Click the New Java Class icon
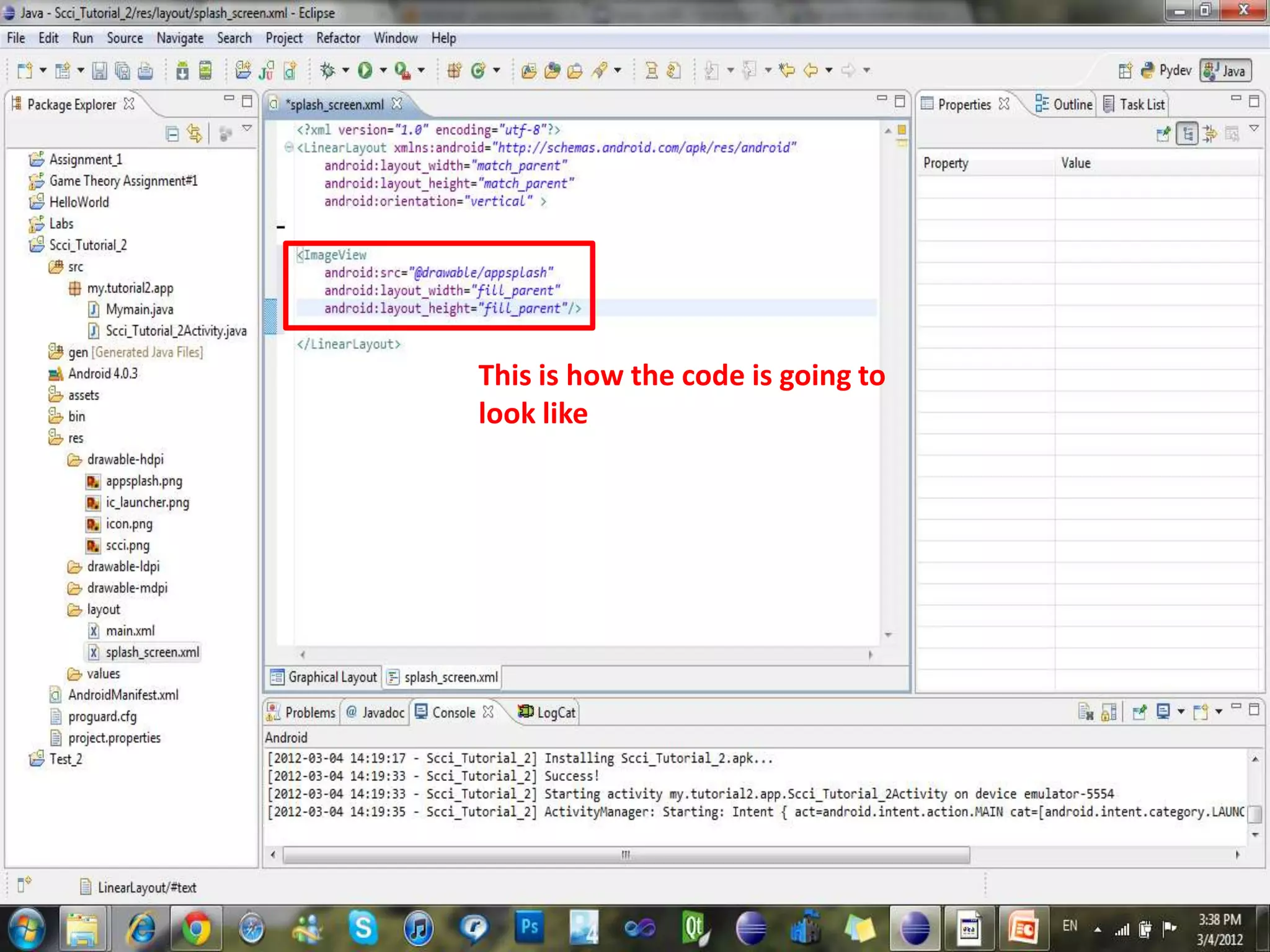This screenshot has width=1270, height=952. click(478, 71)
